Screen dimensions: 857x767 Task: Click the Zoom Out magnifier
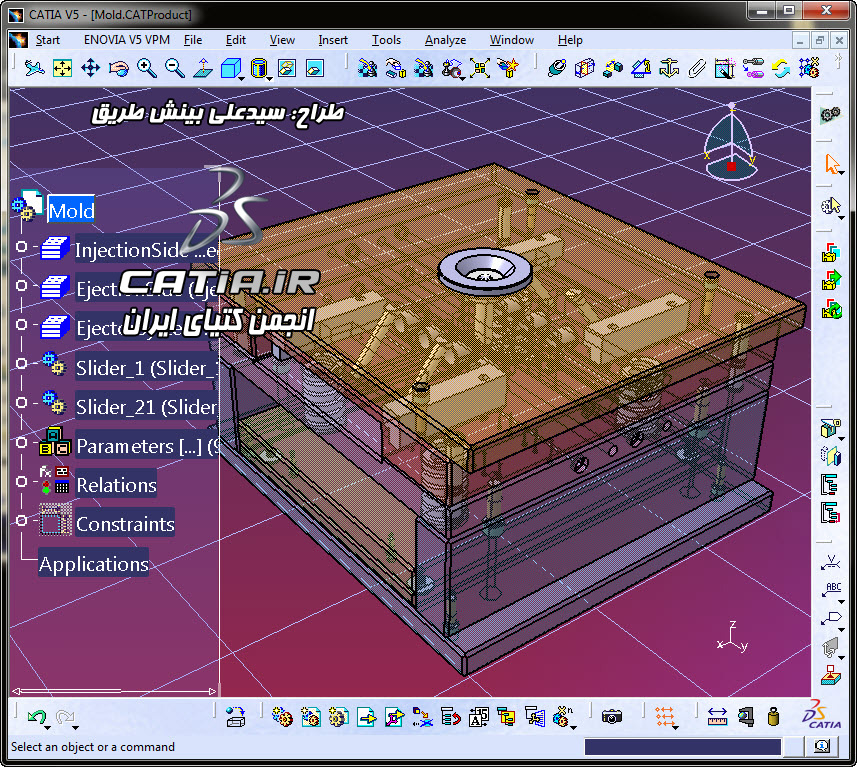click(x=174, y=68)
